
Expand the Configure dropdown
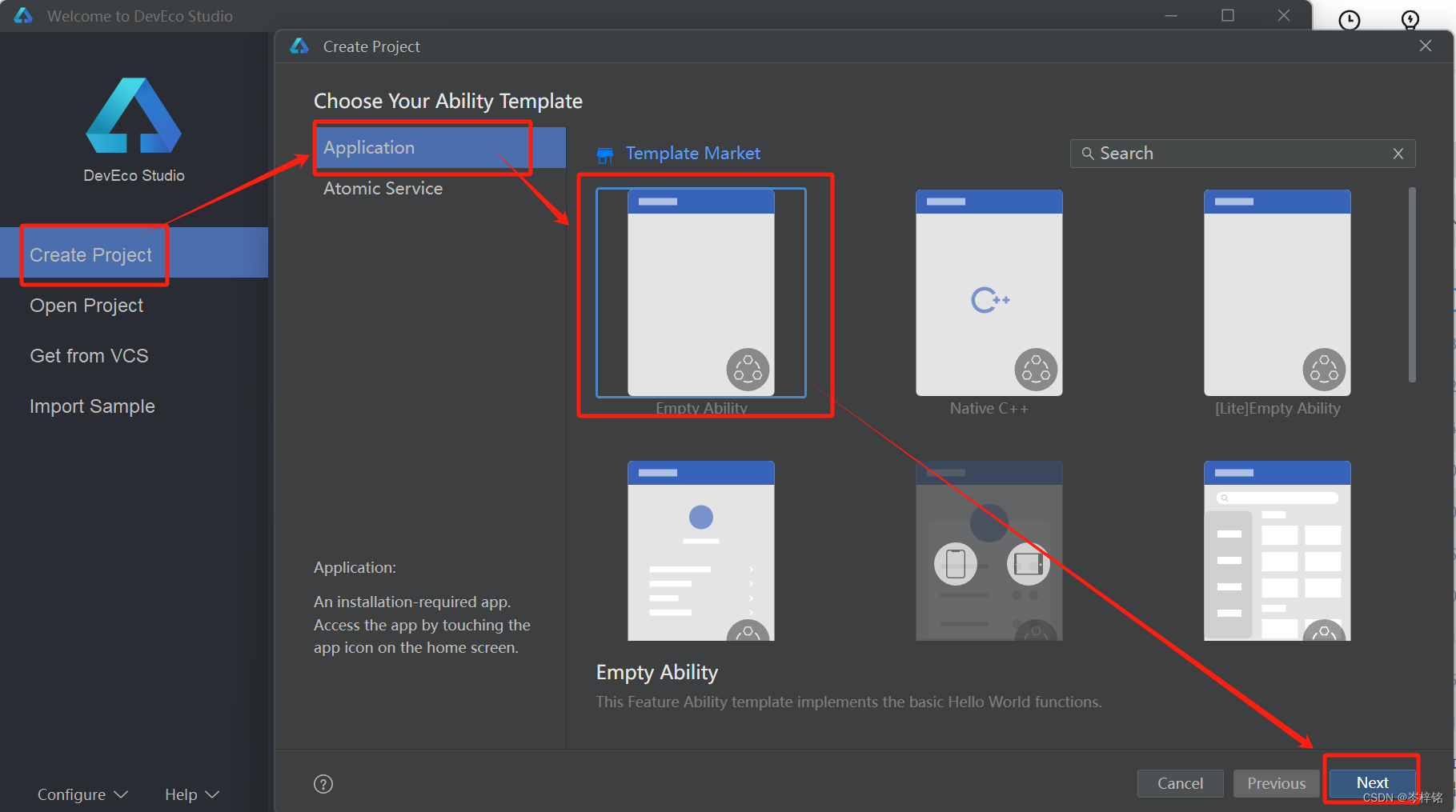(x=82, y=794)
